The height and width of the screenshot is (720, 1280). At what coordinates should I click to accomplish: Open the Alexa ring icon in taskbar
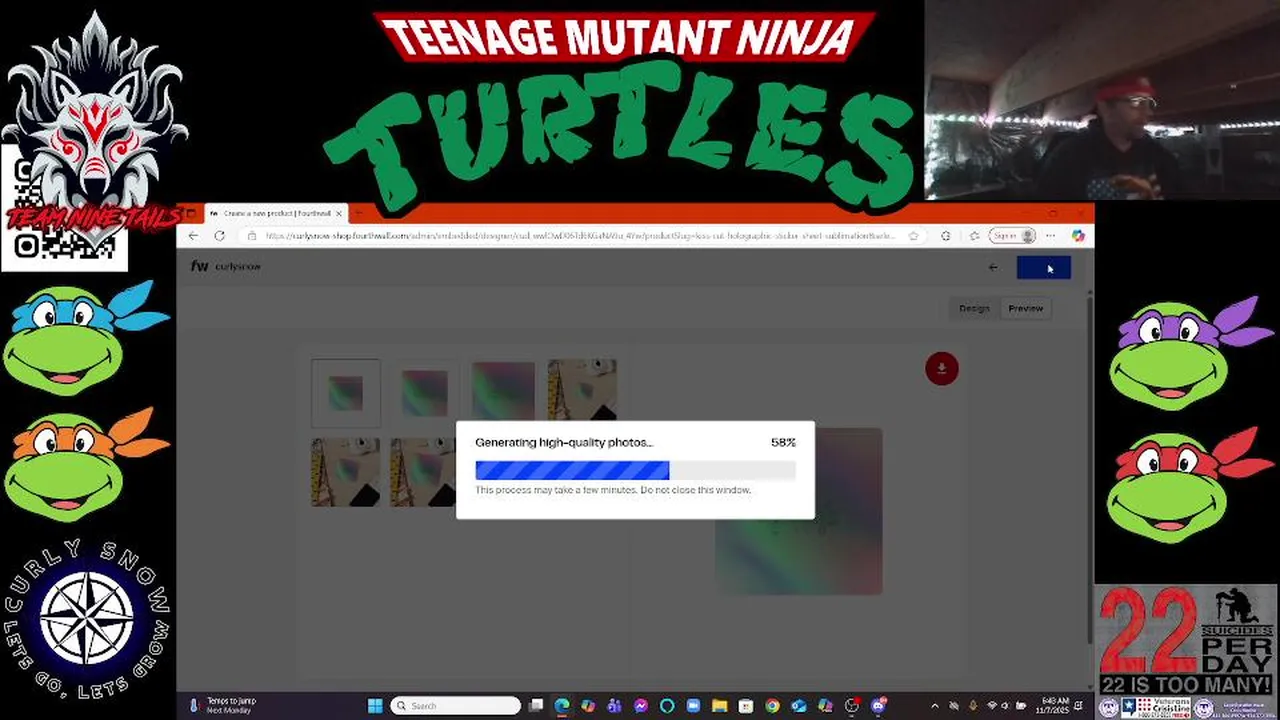(x=667, y=706)
